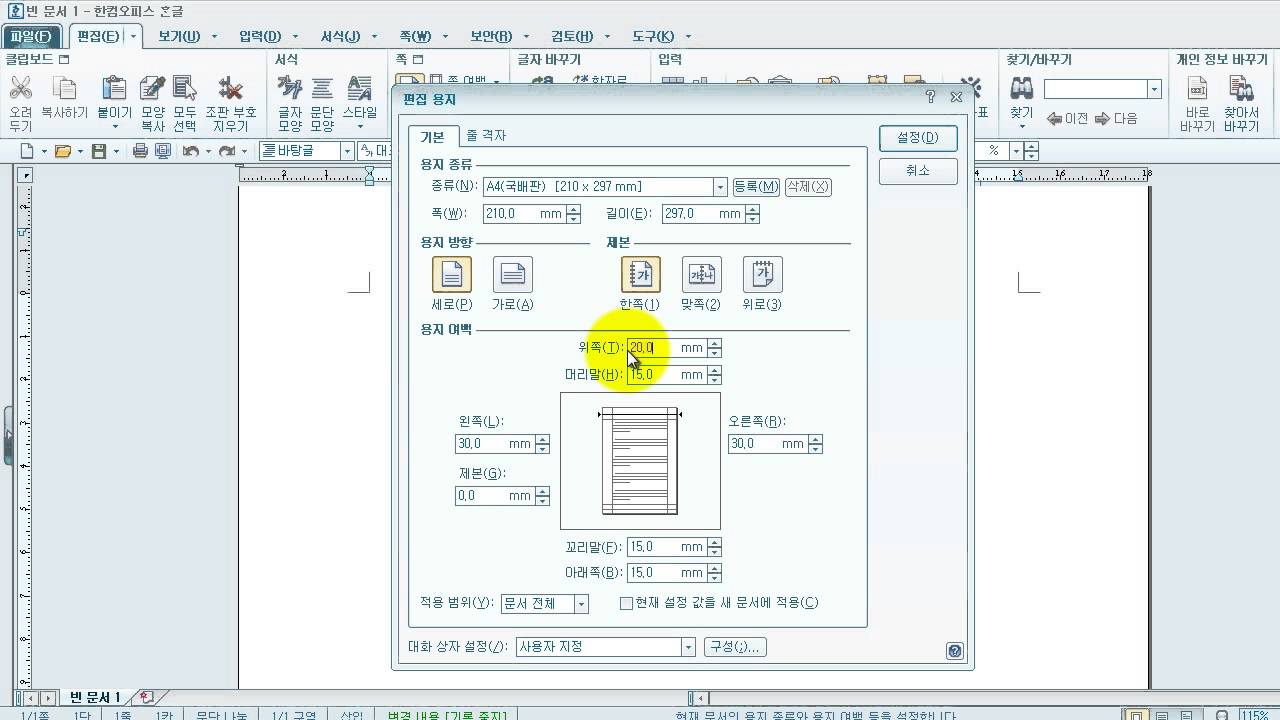1280x720 pixels.
Task: Select binding option 한쪽(1)
Action: pos(640,274)
